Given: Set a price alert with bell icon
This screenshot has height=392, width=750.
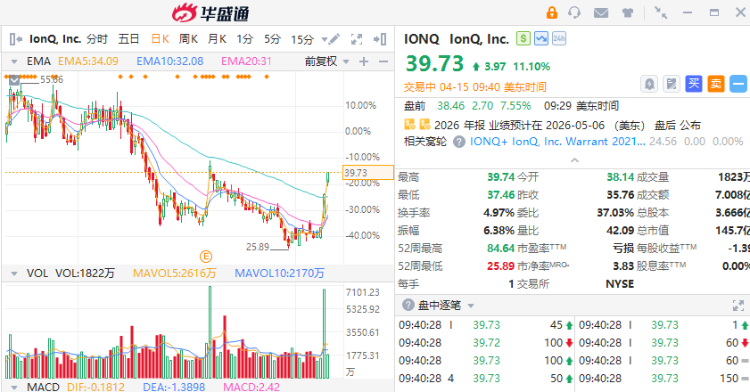Looking at the screenshot, I should [x=649, y=85].
